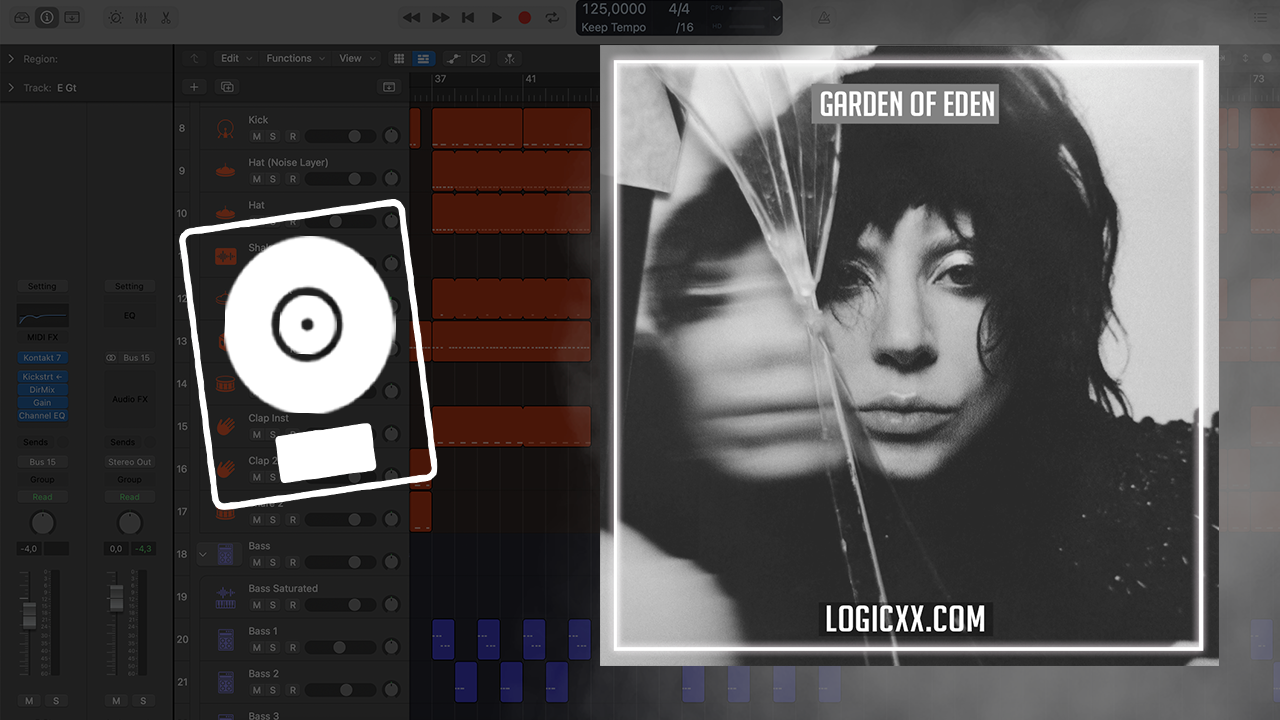Toggle Catch Playhead icon

click(x=511, y=59)
